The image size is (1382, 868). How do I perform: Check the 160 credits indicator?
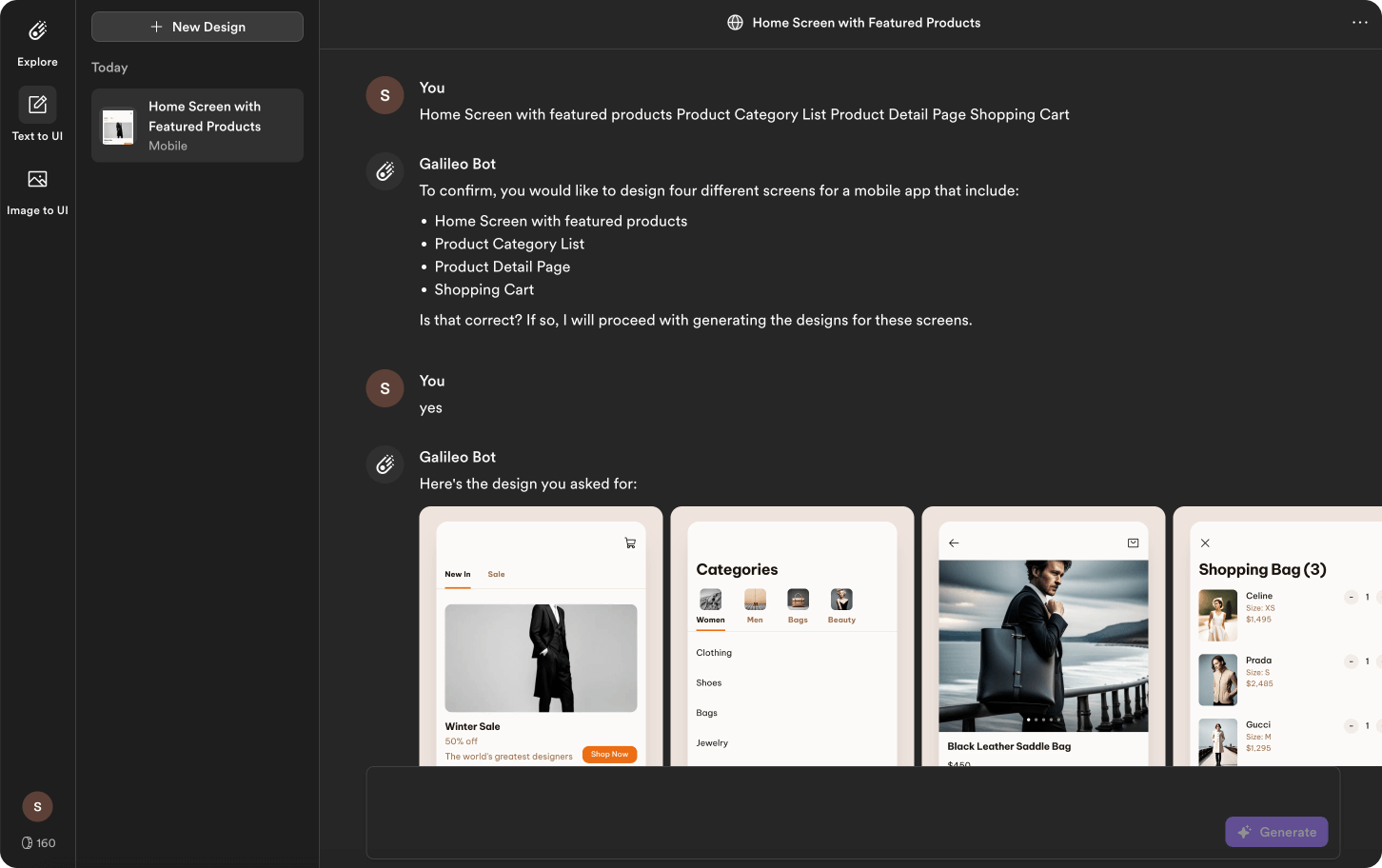(x=38, y=843)
